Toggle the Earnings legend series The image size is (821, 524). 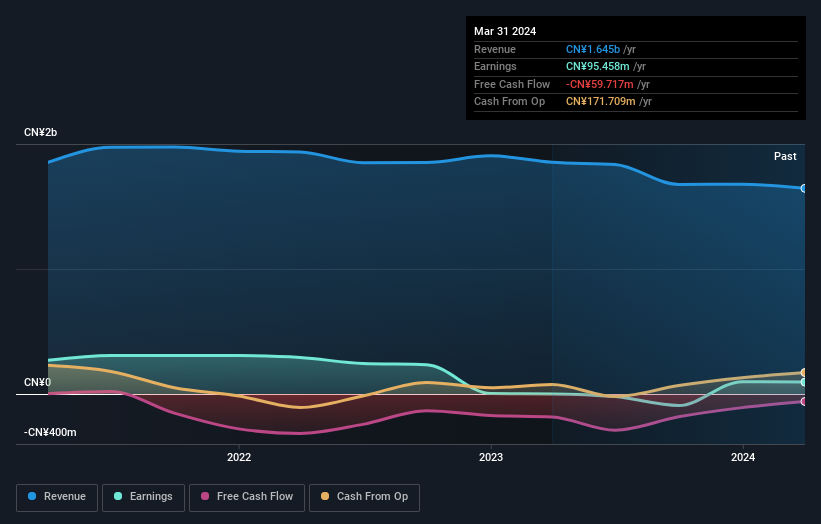coord(143,497)
